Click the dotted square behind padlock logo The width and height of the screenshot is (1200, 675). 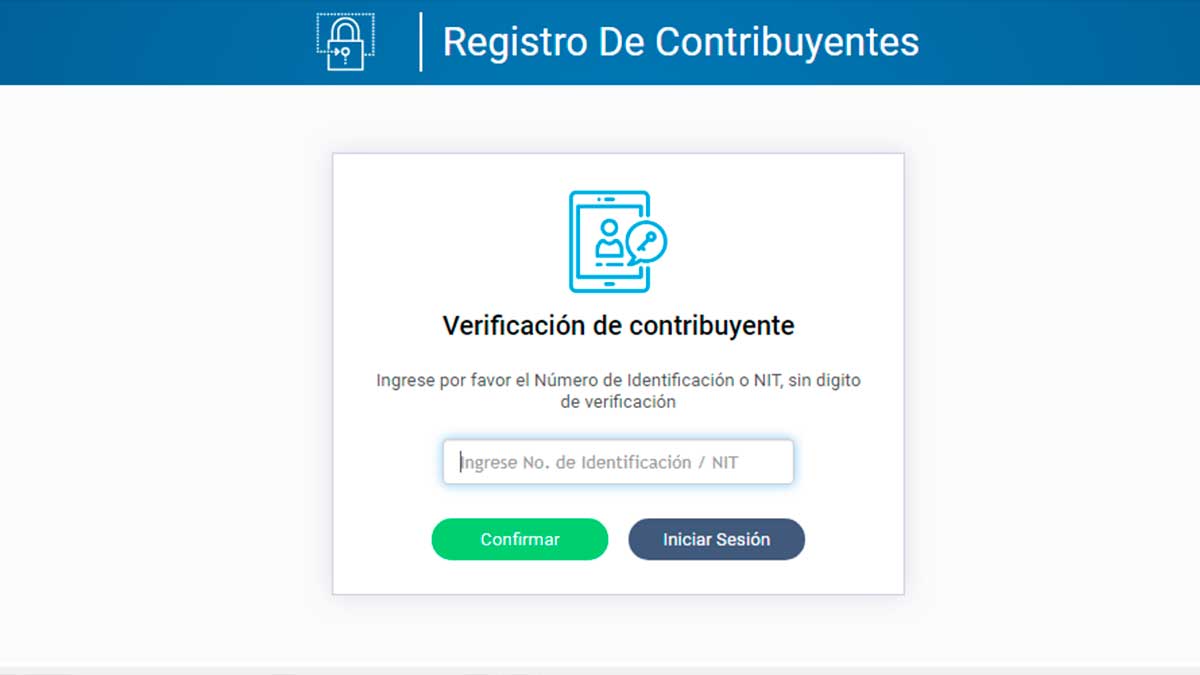[x=346, y=33]
